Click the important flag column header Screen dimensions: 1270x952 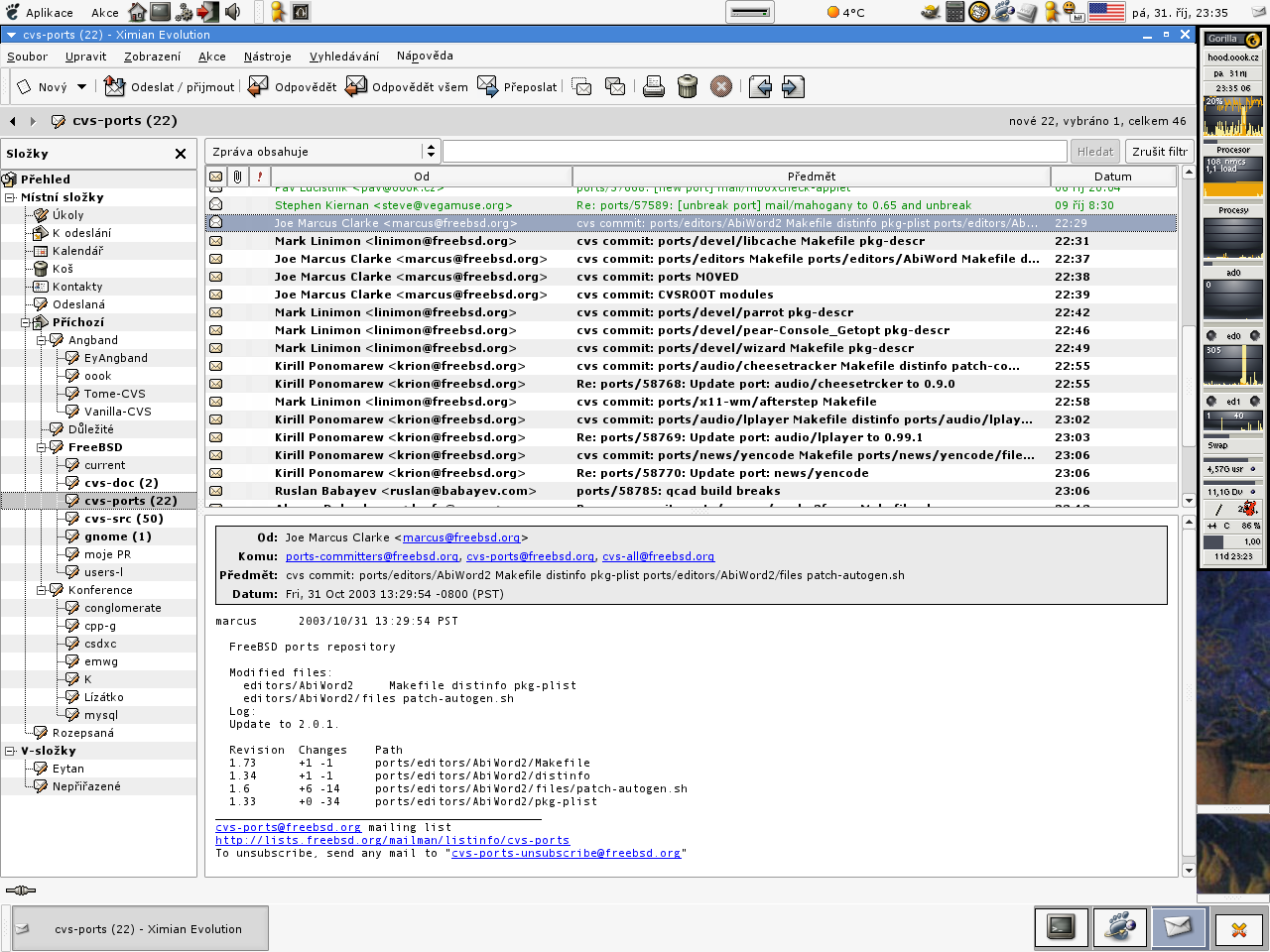(x=260, y=177)
